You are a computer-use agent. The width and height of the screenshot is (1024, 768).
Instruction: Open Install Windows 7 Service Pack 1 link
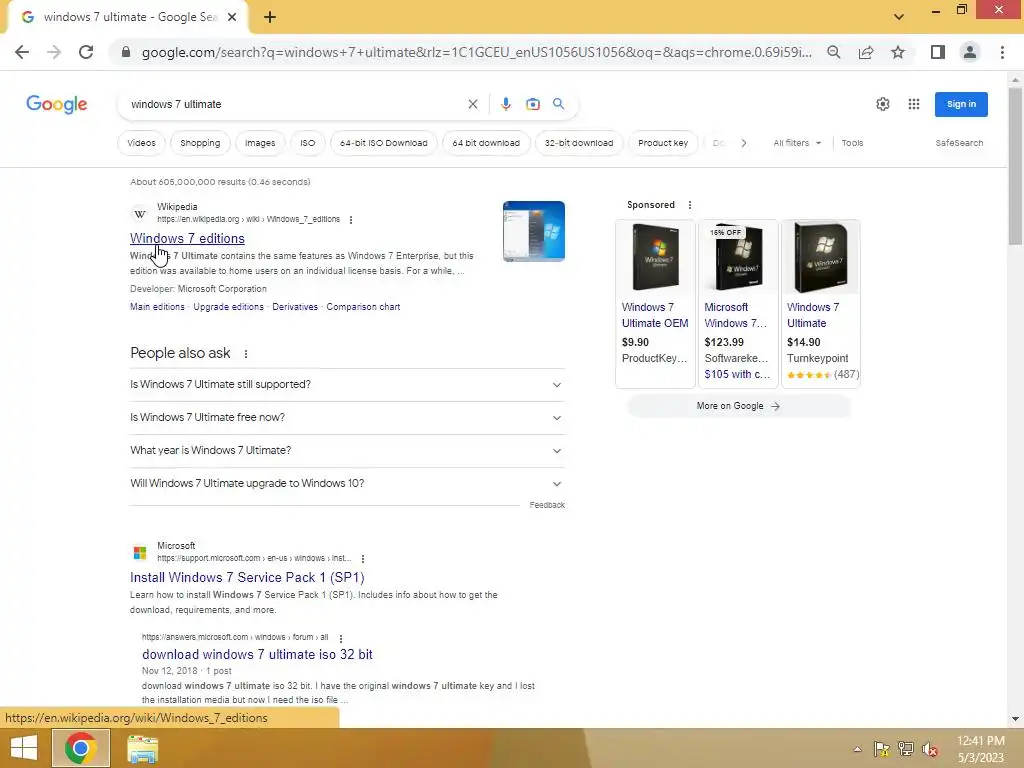pos(248,577)
